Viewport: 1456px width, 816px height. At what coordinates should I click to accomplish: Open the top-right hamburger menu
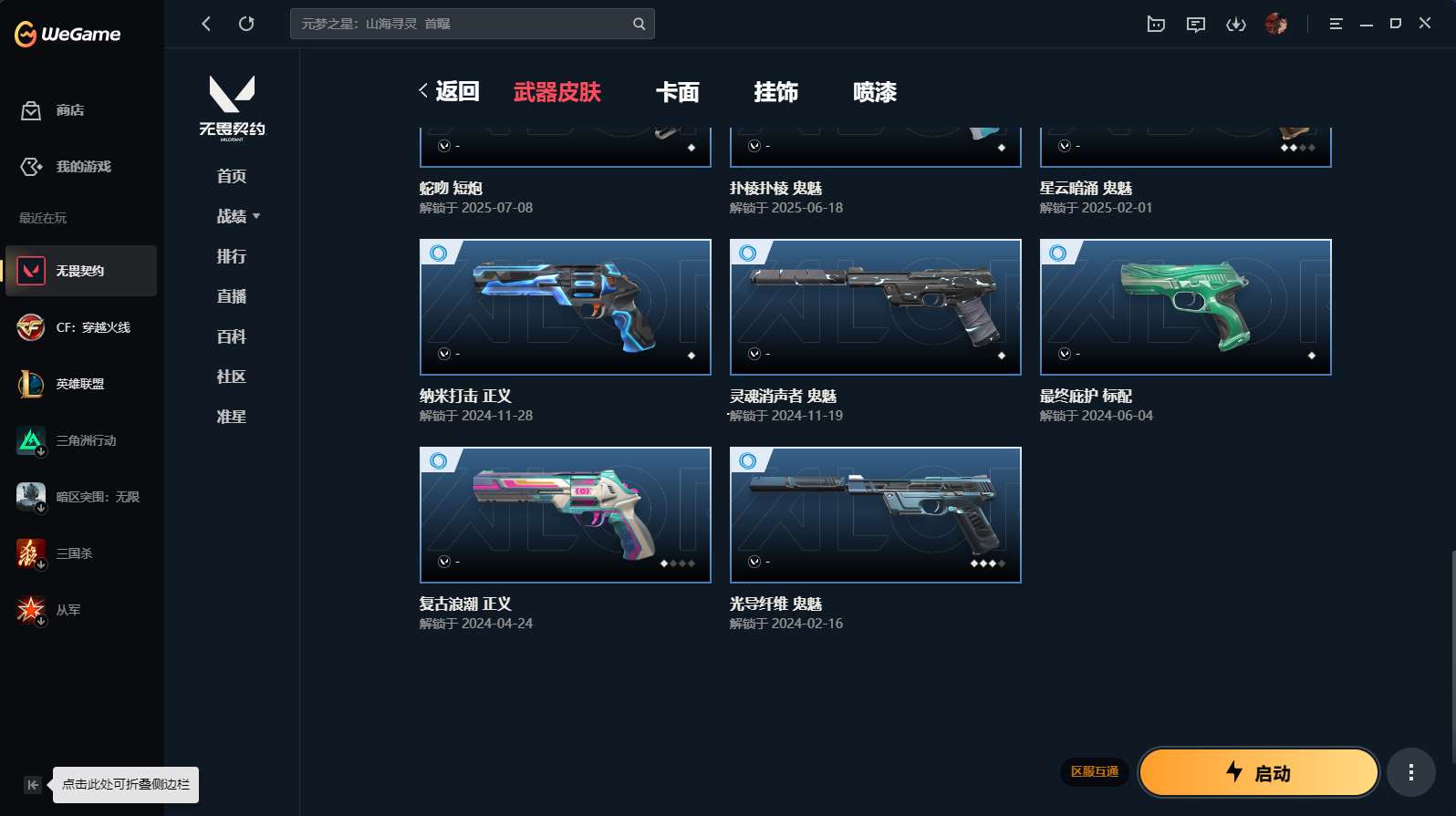pos(1336,24)
